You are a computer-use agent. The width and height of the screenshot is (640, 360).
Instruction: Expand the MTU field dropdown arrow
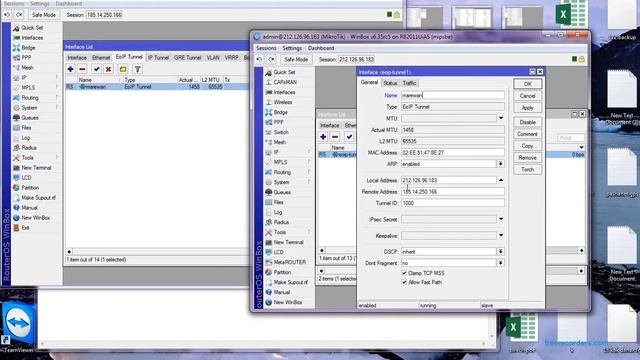(x=501, y=118)
